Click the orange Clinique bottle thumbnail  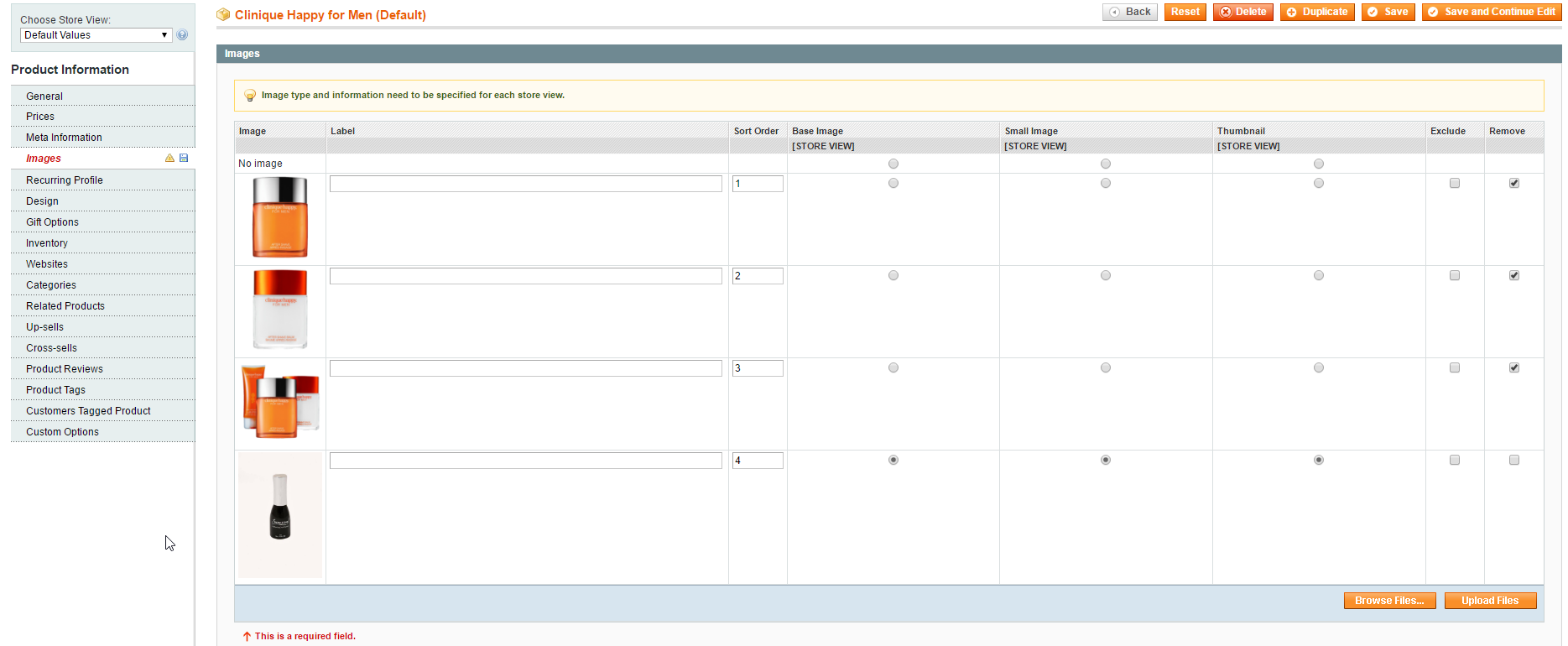click(x=280, y=217)
